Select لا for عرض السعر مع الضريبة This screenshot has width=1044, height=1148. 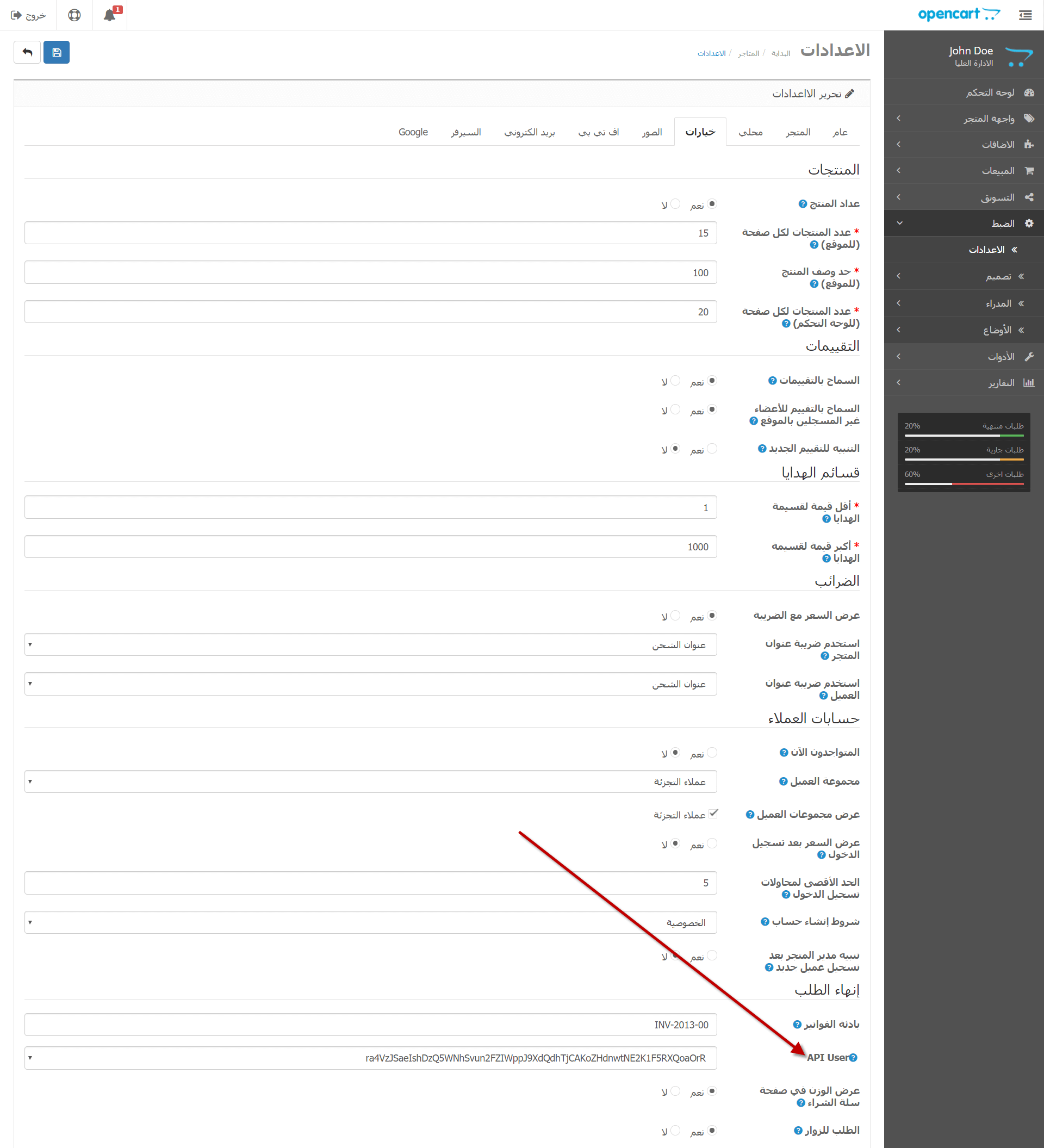tap(675, 616)
